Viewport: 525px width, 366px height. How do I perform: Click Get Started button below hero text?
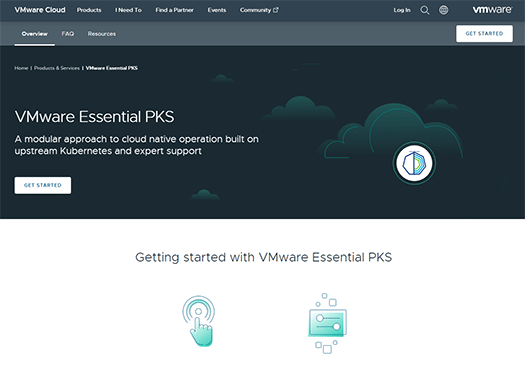[x=43, y=185]
